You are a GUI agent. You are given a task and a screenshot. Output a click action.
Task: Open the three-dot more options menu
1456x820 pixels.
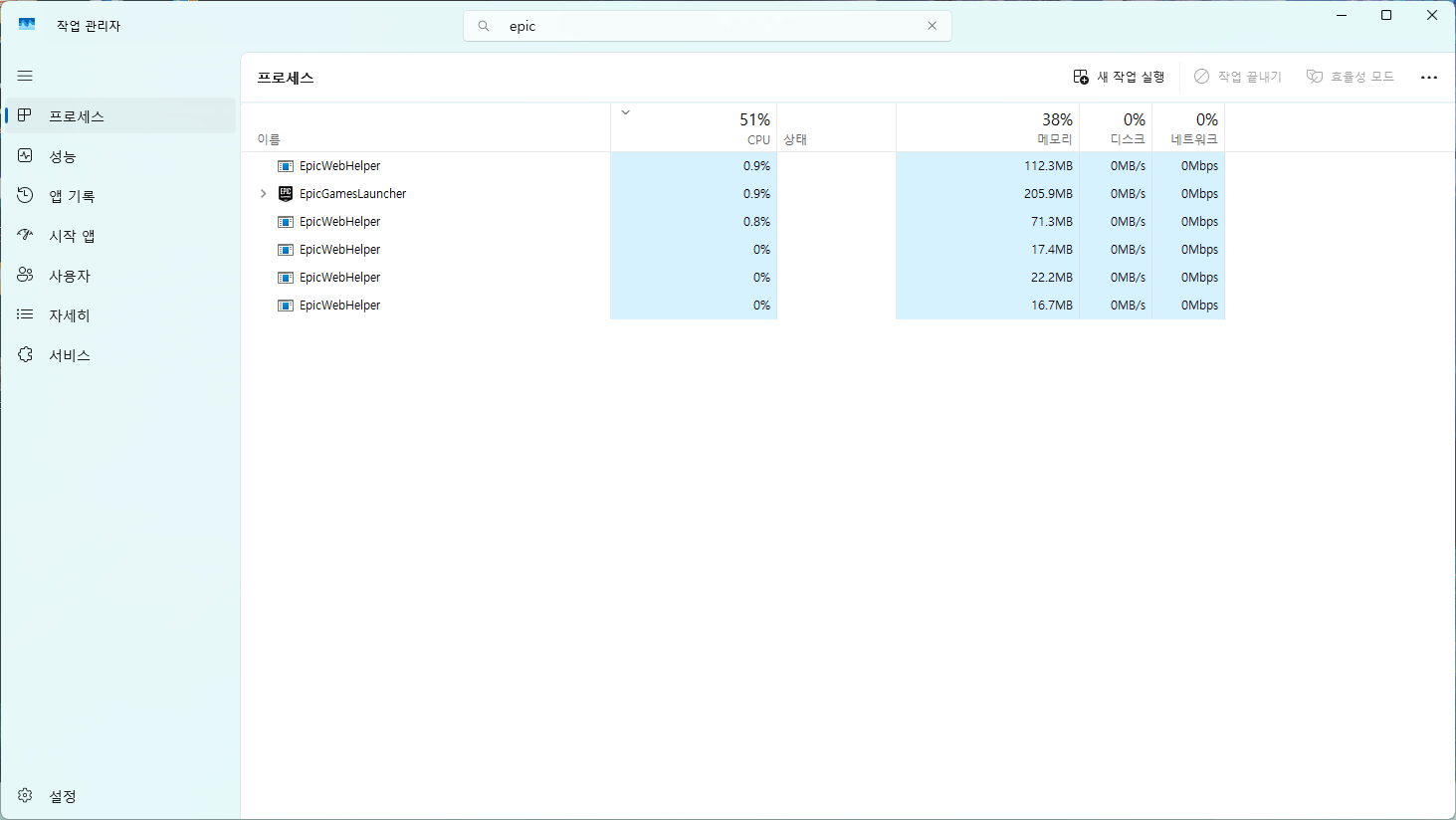click(1429, 77)
